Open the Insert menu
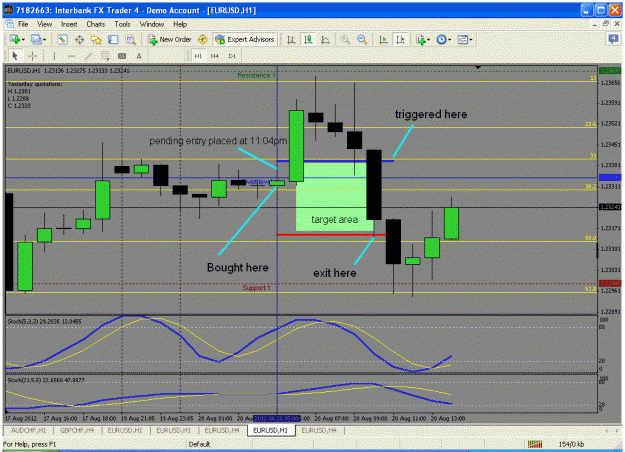Viewport: 625px width, 452px height. click(x=69, y=24)
